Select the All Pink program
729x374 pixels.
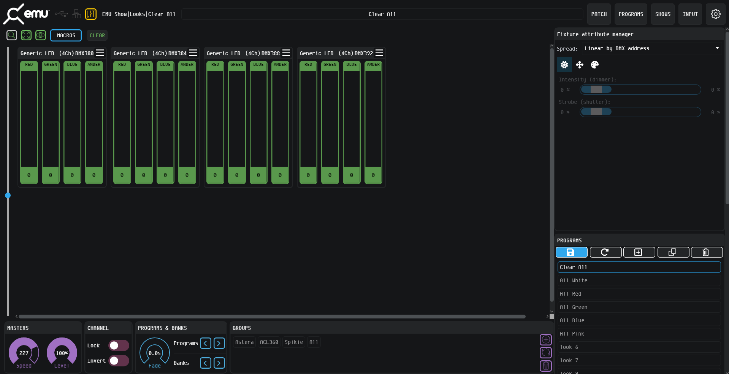[639, 334]
